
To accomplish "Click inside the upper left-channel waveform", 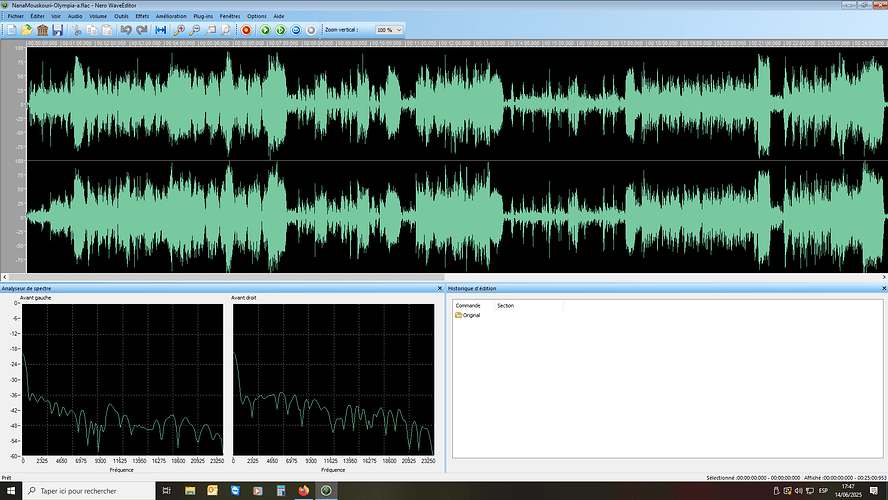I will coord(456,104).
